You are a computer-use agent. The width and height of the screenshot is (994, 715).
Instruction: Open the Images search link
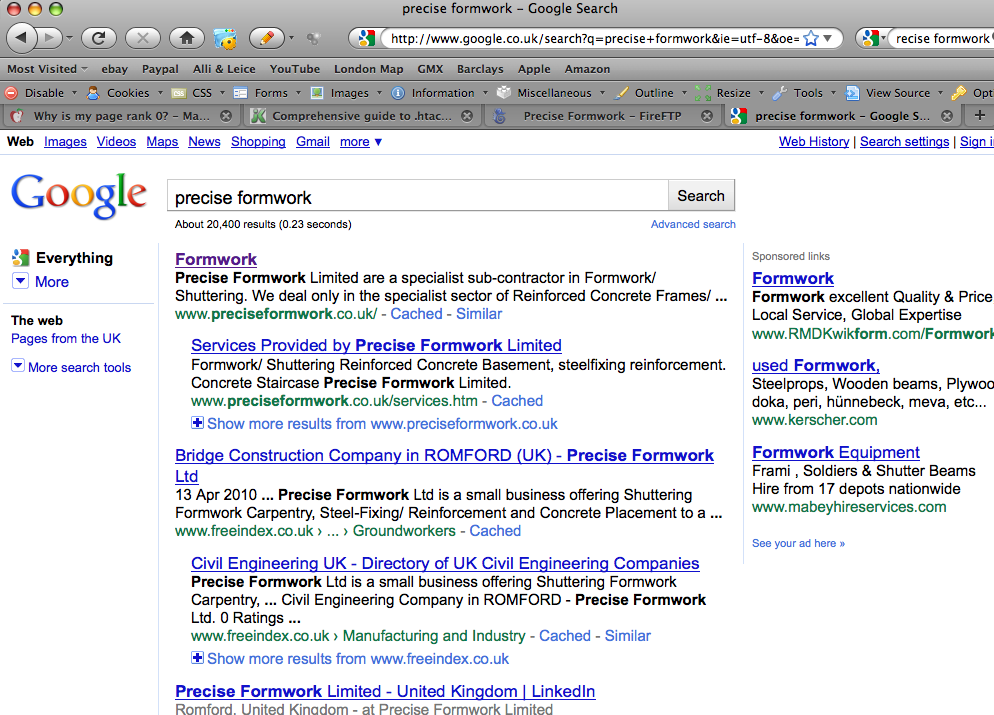tap(65, 142)
